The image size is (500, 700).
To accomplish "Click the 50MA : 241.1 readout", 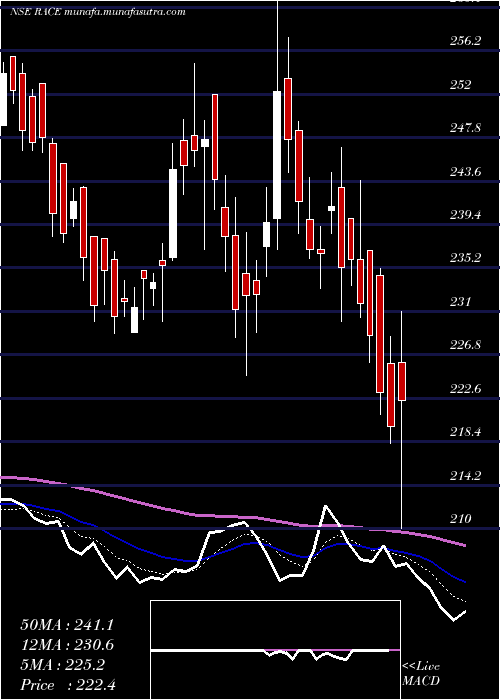I will coord(67,625).
